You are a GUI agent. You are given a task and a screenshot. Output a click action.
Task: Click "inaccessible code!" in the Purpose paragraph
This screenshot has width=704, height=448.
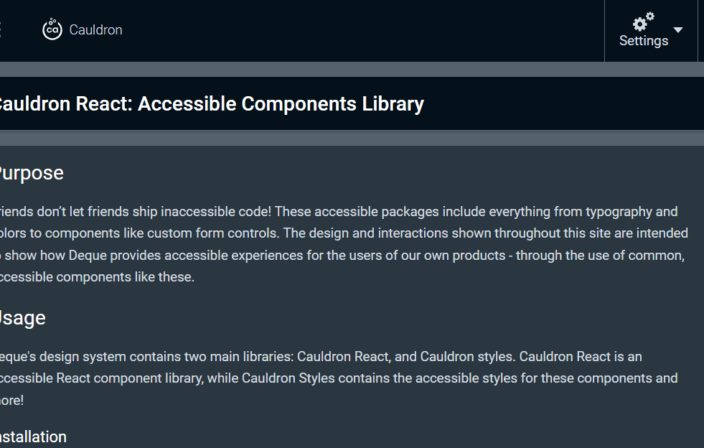pyautogui.click(x=210, y=211)
